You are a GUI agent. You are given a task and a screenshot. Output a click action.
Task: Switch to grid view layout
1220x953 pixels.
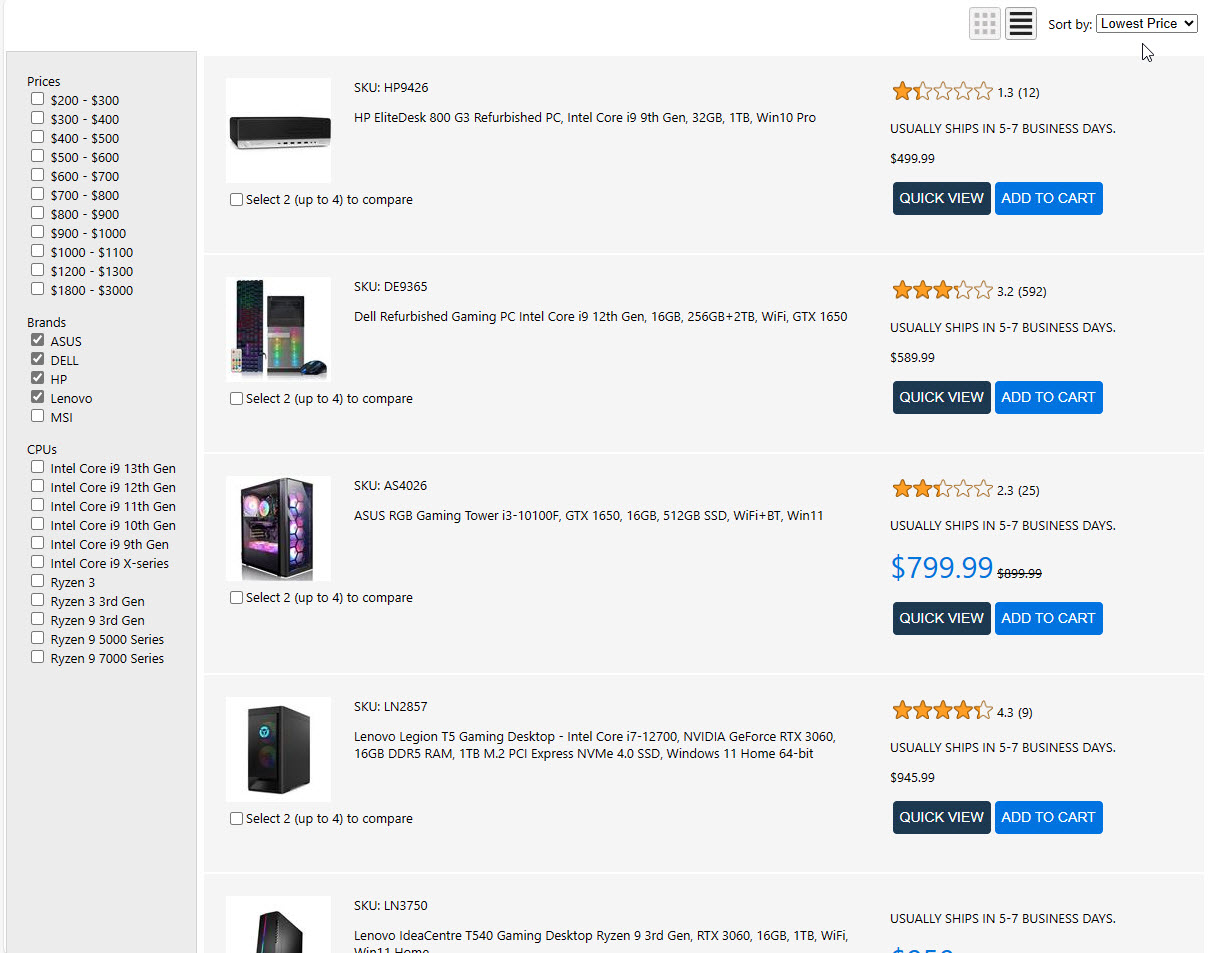pos(985,24)
